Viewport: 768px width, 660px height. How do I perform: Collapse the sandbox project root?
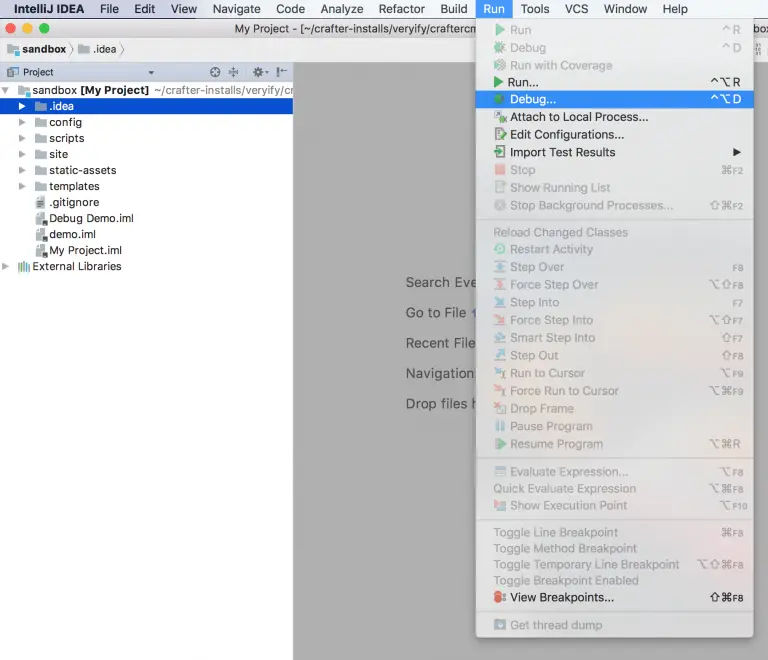tap(7, 90)
